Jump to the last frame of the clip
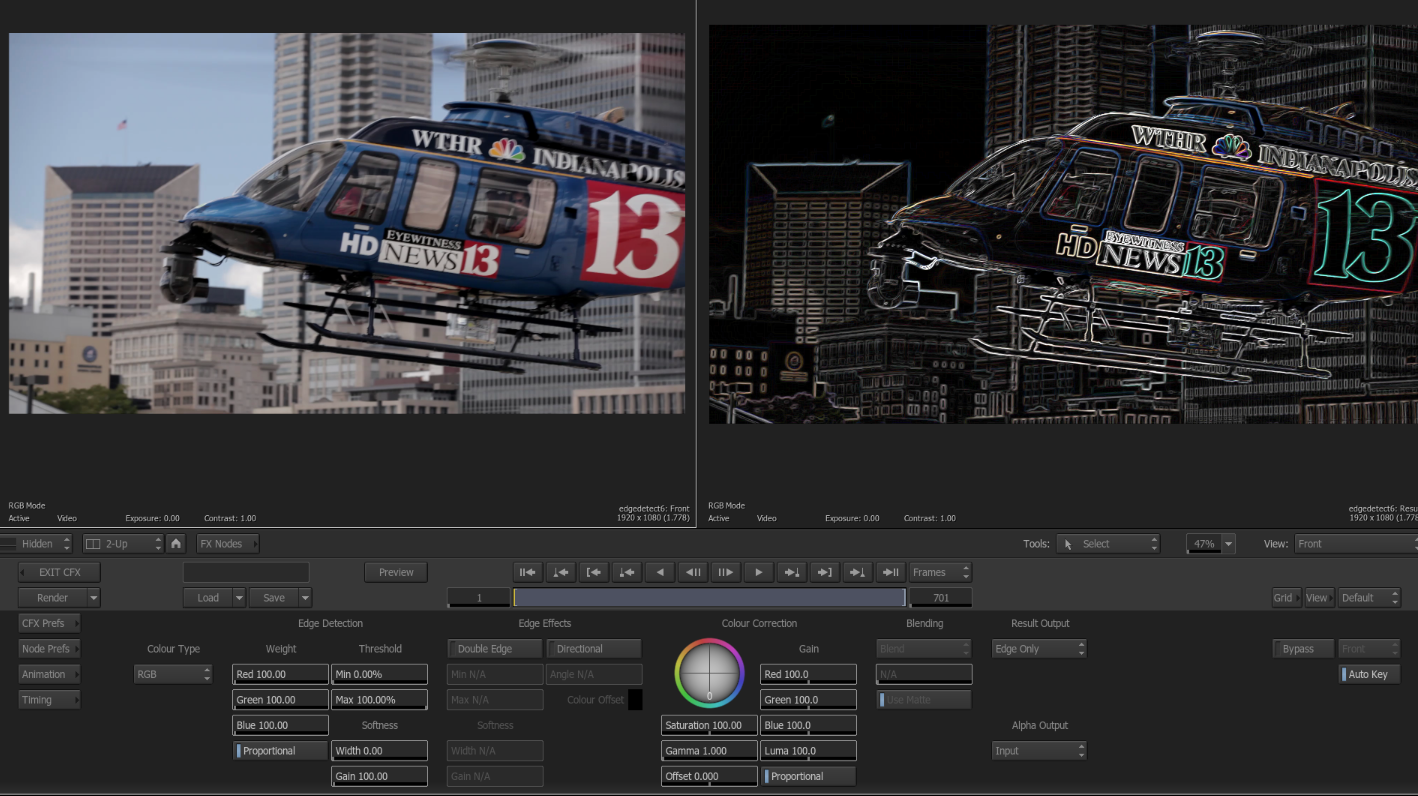Image resolution: width=1418 pixels, height=796 pixels. coord(890,572)
